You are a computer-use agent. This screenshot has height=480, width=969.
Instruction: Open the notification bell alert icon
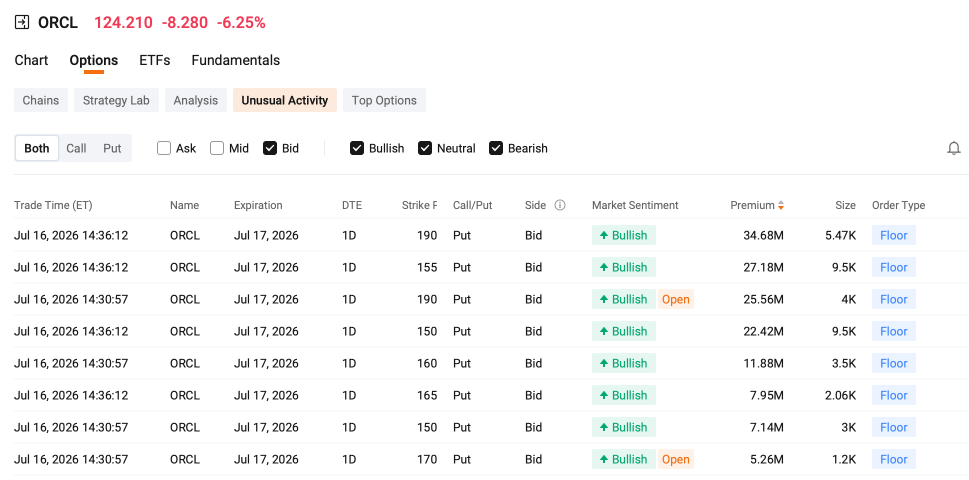(x=954, y=148)
